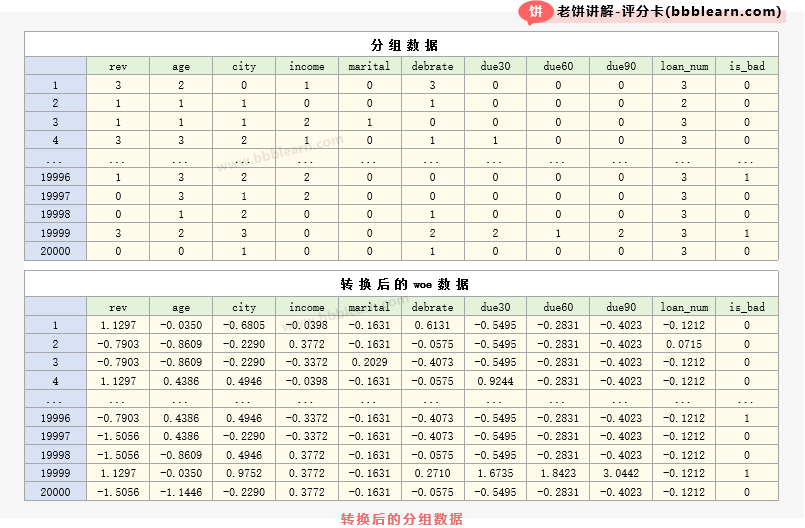Click the woe value 0.9244
This screenshot has height=528, width=805.
coord(495,381)
